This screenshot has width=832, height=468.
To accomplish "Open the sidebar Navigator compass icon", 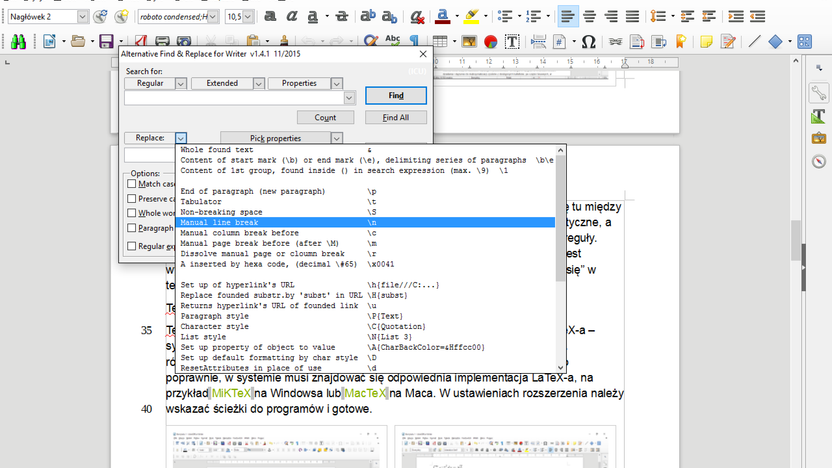I will [x=819, y=161].
